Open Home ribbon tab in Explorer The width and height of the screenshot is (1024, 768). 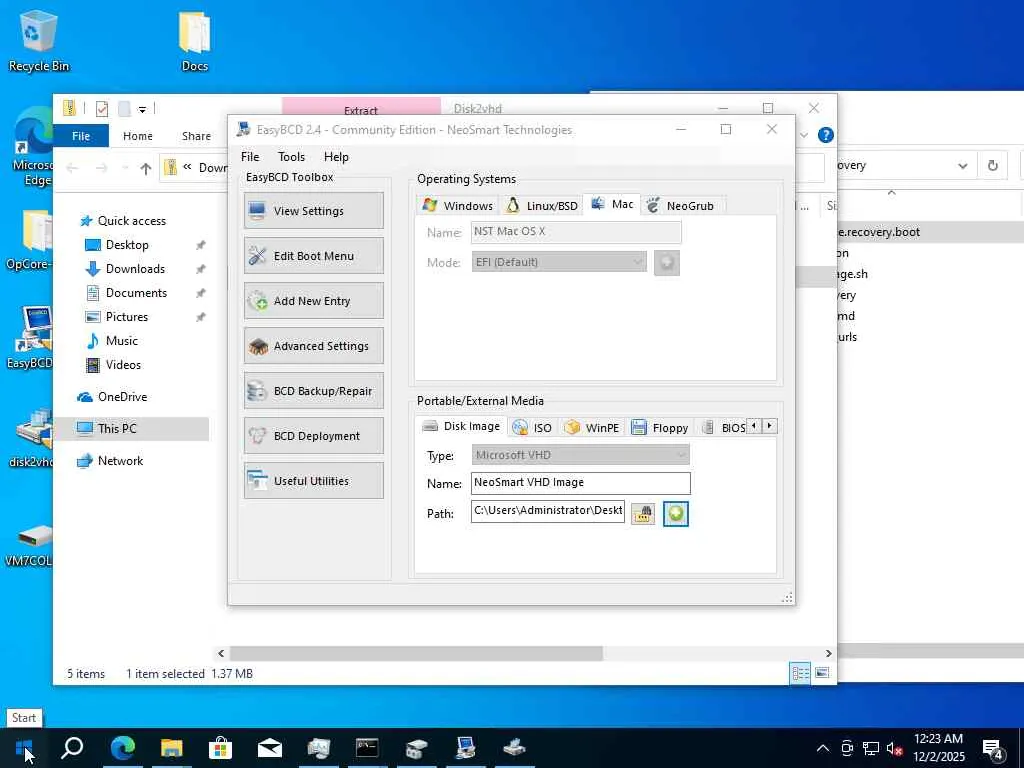point(138,136)
